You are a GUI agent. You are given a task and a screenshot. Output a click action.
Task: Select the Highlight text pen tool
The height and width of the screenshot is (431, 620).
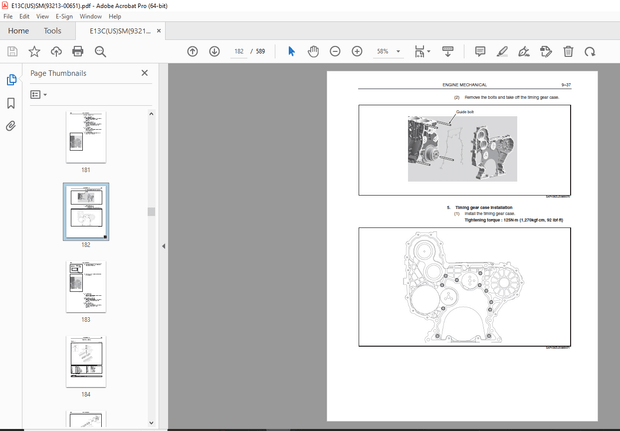(502, 51)
